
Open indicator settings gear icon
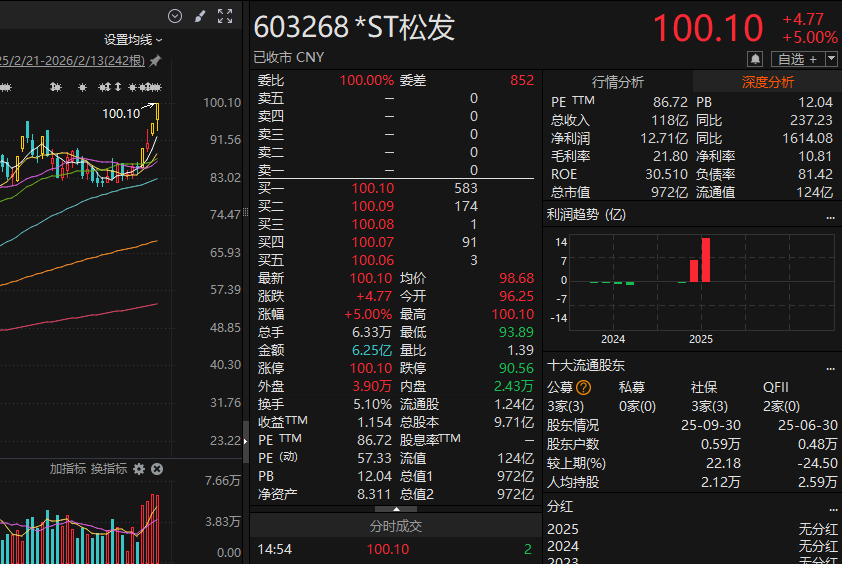point(139,469)
